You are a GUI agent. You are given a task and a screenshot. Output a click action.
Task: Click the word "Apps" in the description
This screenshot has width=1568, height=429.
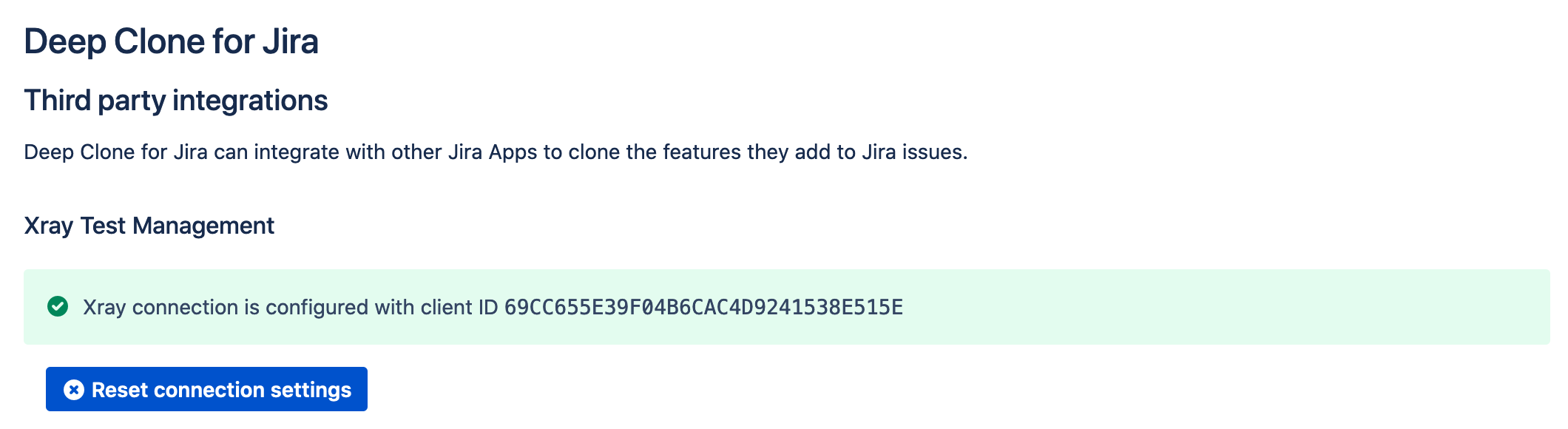[x=513, y=152]
